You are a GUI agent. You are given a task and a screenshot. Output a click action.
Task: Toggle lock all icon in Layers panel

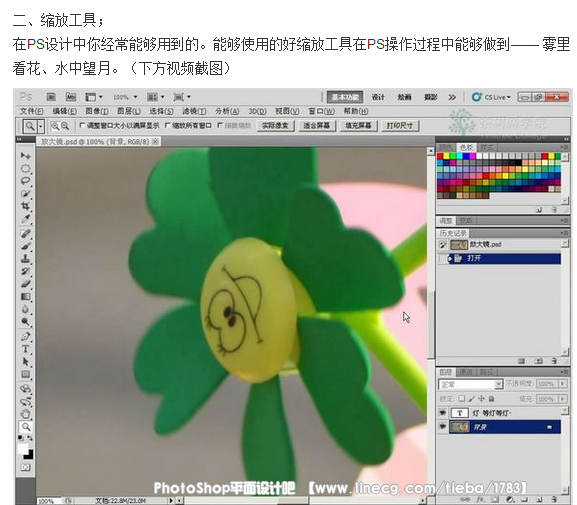(492, 399)
